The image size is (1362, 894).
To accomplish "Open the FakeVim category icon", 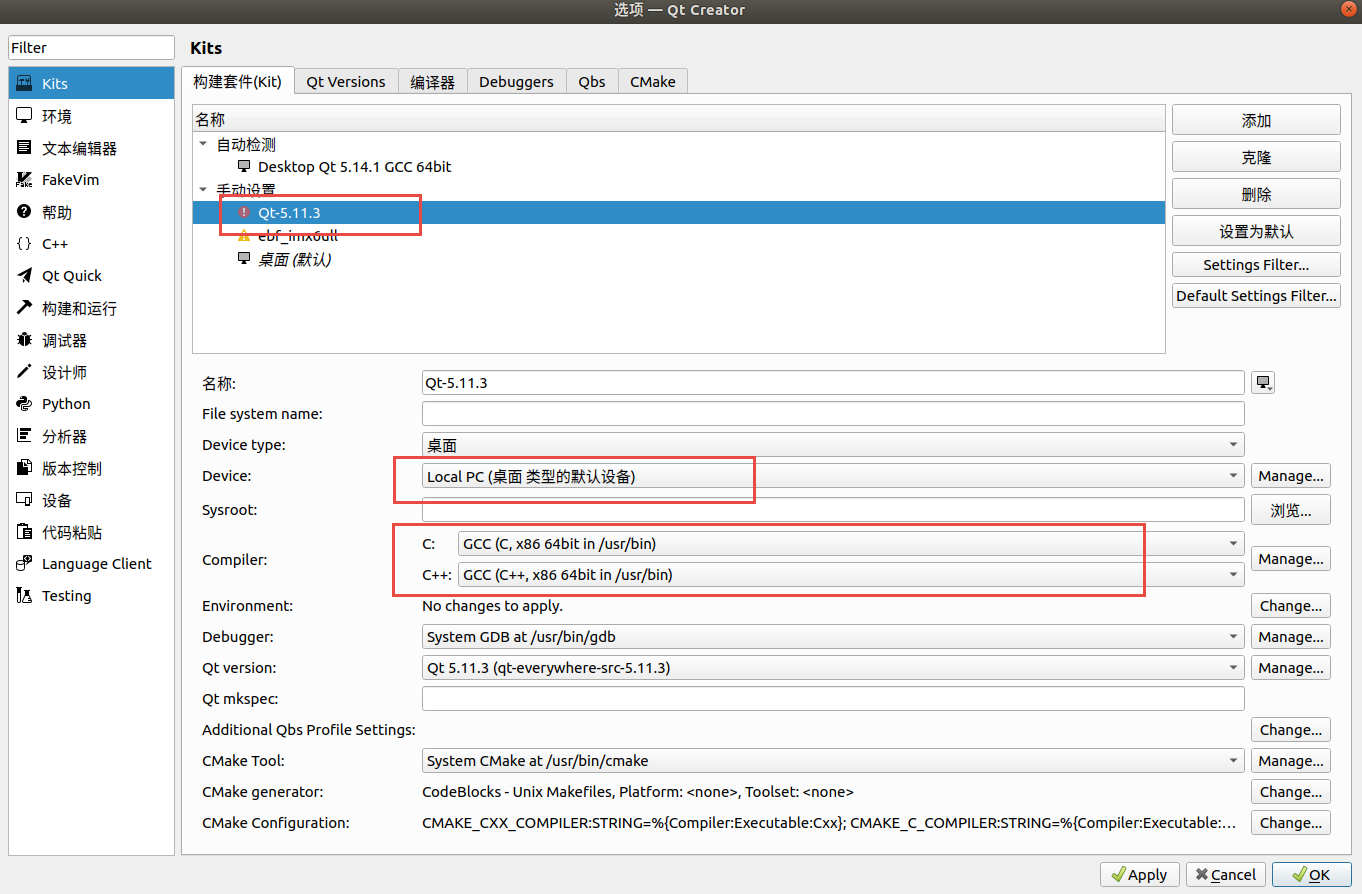I will [x=25, y=180].
